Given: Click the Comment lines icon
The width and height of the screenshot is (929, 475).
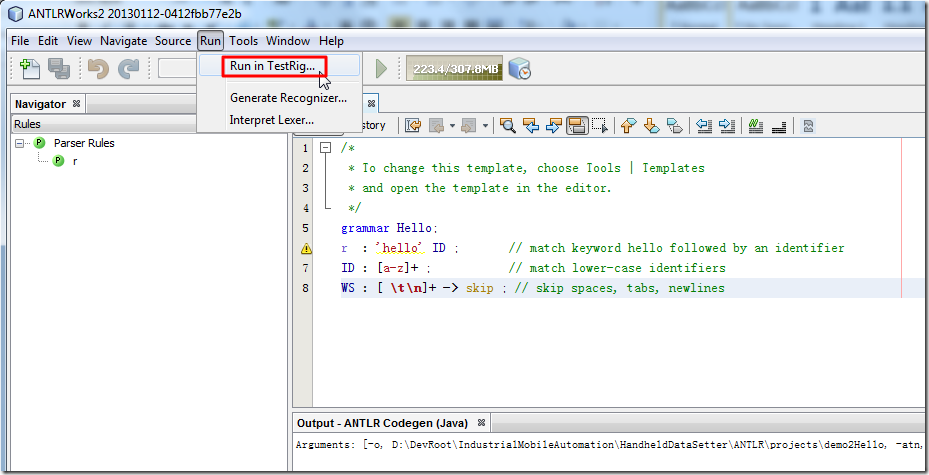Looking at the screenshot, I should tap(755, 125).
